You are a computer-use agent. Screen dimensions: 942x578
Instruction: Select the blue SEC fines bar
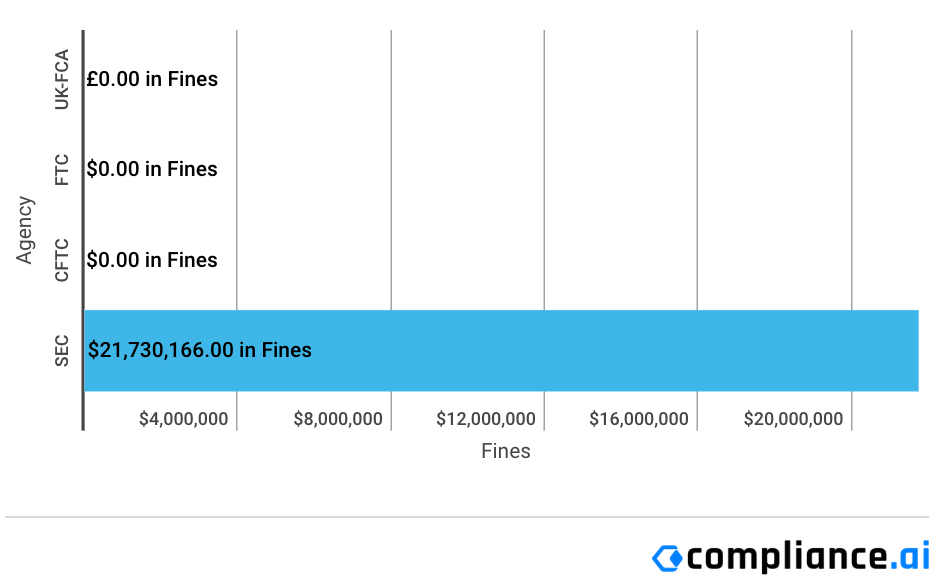tap(501, 351)
